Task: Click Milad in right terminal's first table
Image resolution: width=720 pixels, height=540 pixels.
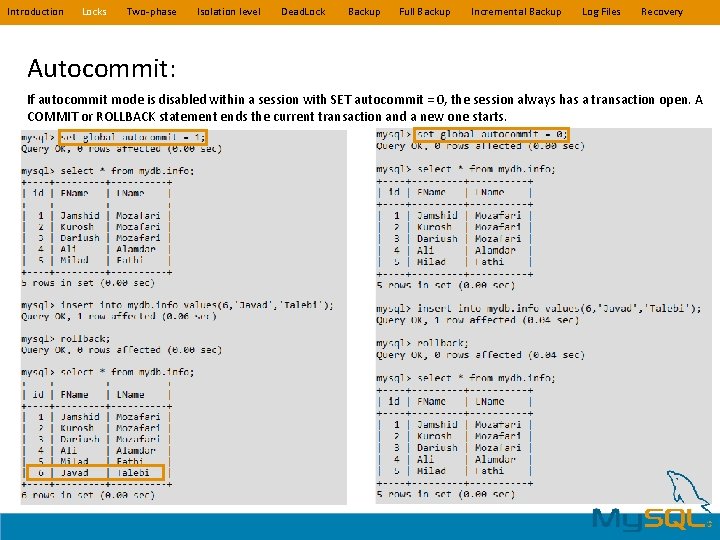Action: click(x=431, y=262)
